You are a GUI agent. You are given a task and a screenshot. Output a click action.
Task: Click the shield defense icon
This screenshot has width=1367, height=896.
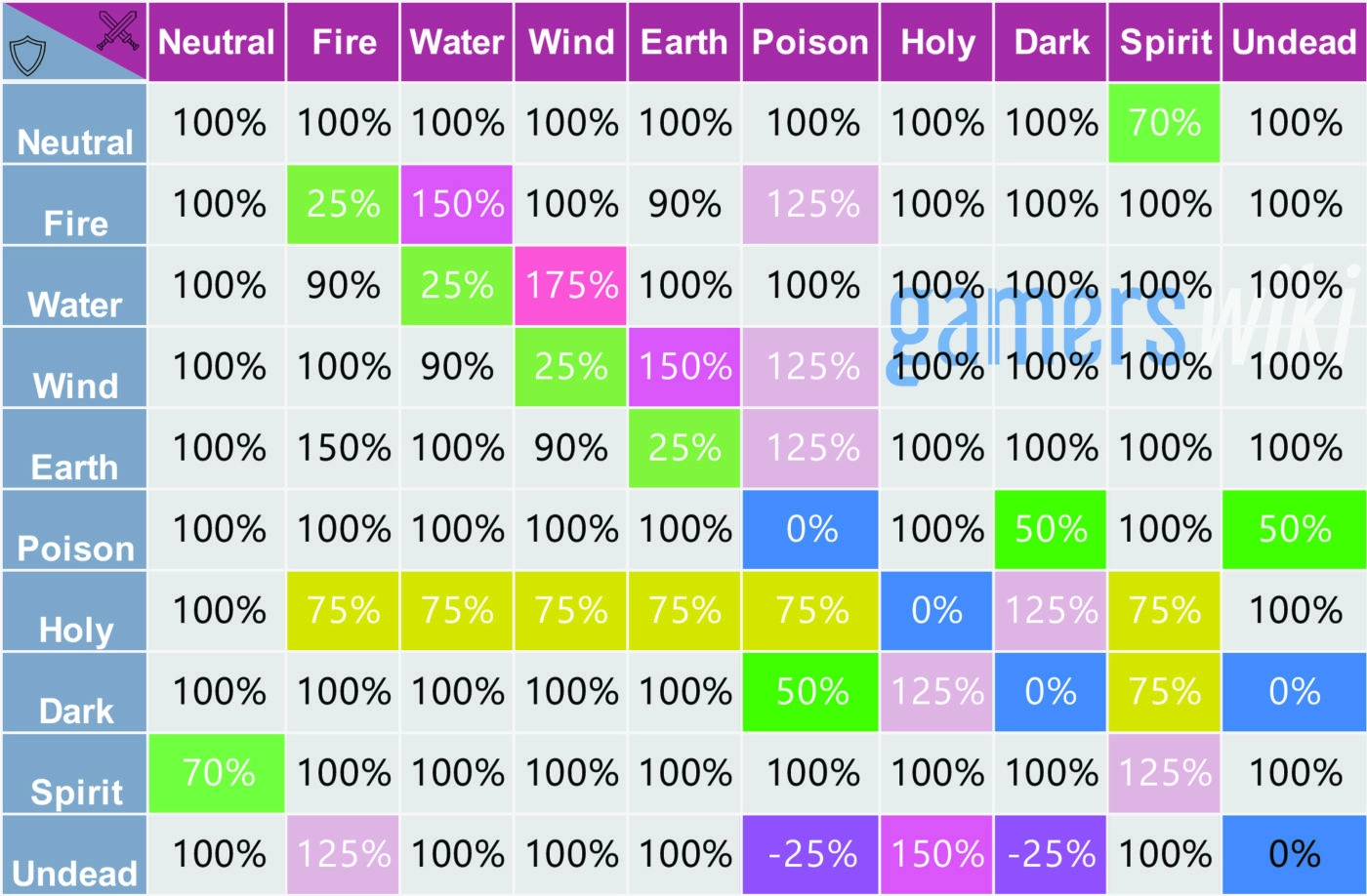coord(26,57)
